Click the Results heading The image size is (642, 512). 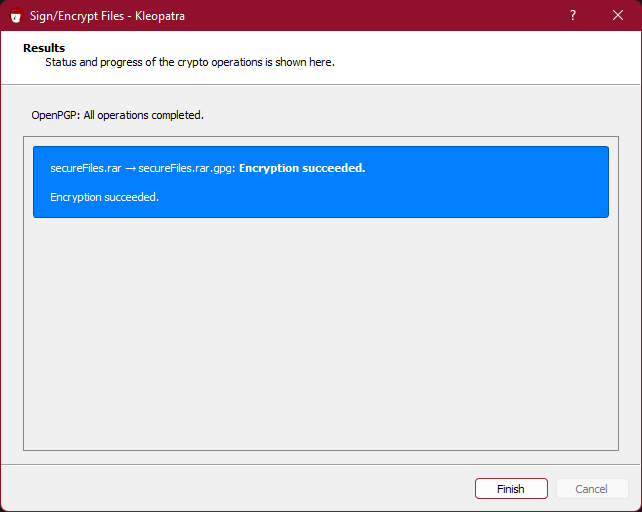44,48
